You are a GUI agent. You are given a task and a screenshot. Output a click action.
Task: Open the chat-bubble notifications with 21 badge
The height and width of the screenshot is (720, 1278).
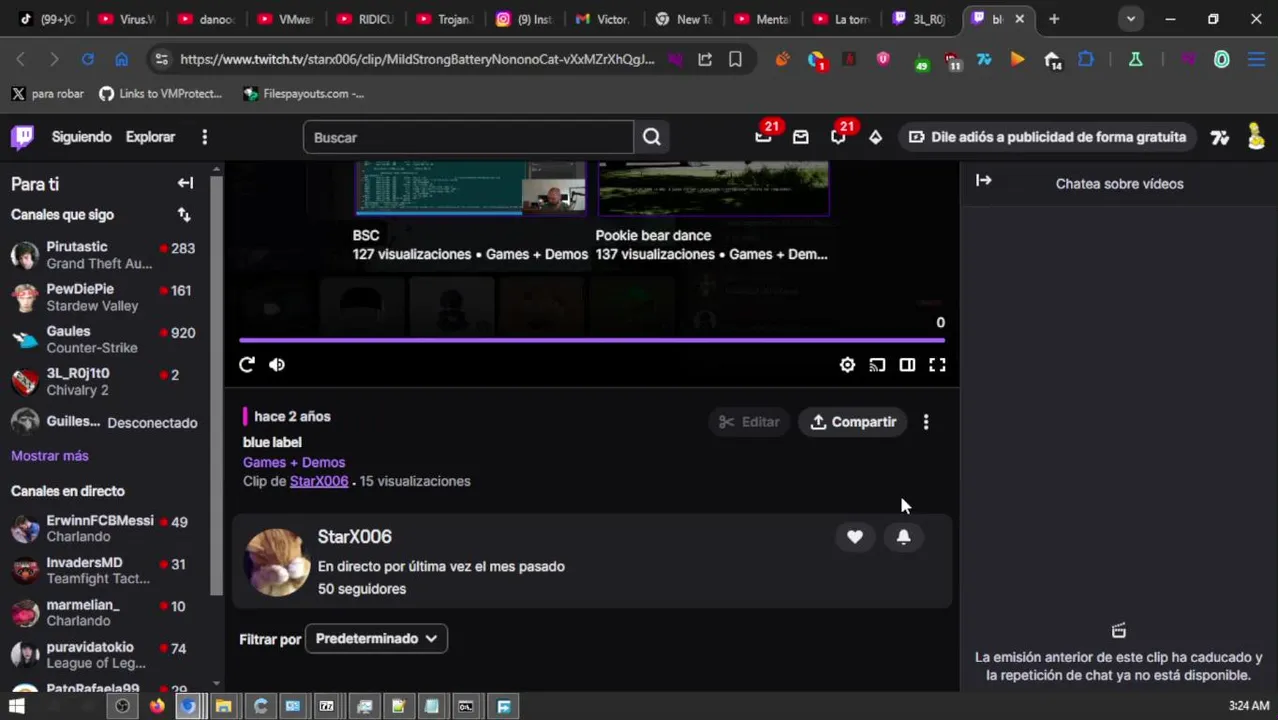click(x=839, y=135)
